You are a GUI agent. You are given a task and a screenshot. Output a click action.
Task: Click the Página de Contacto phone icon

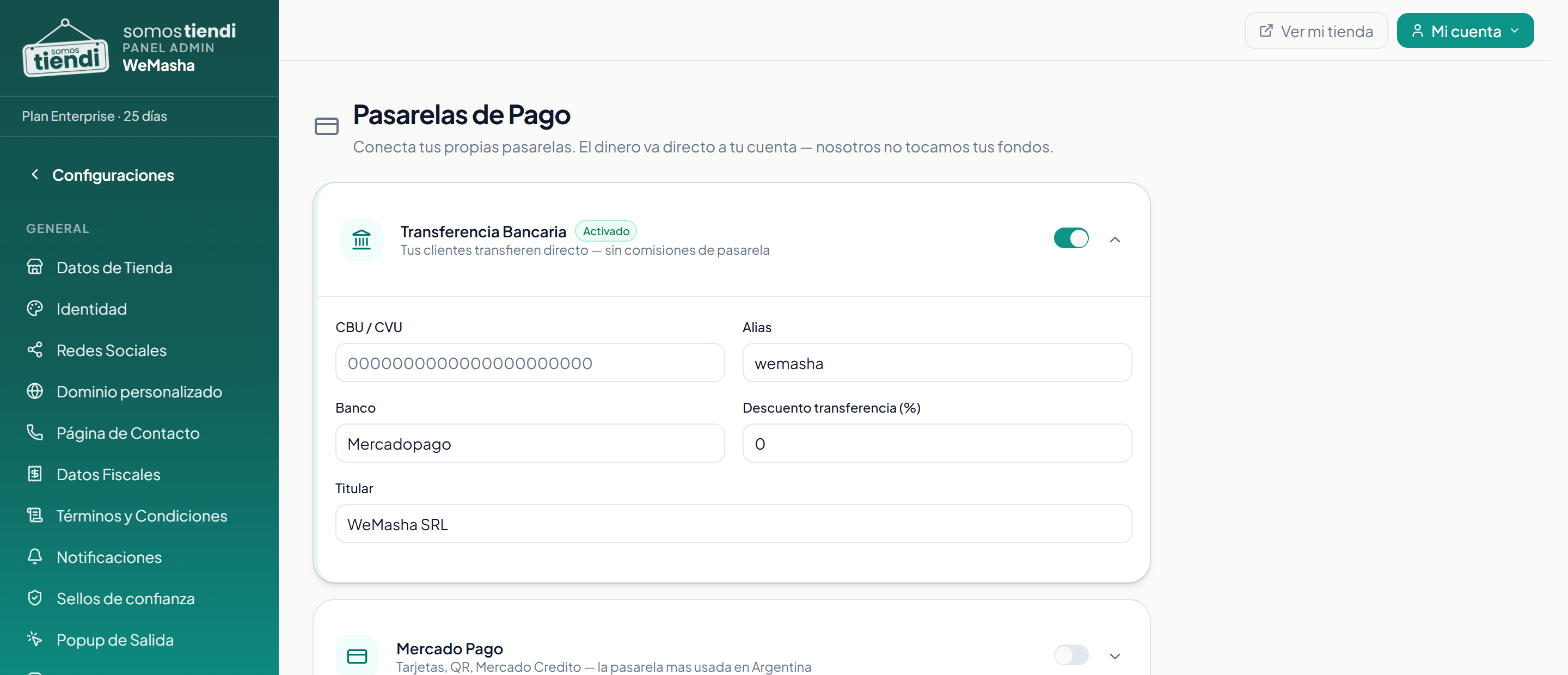click(x=35, y=433)
